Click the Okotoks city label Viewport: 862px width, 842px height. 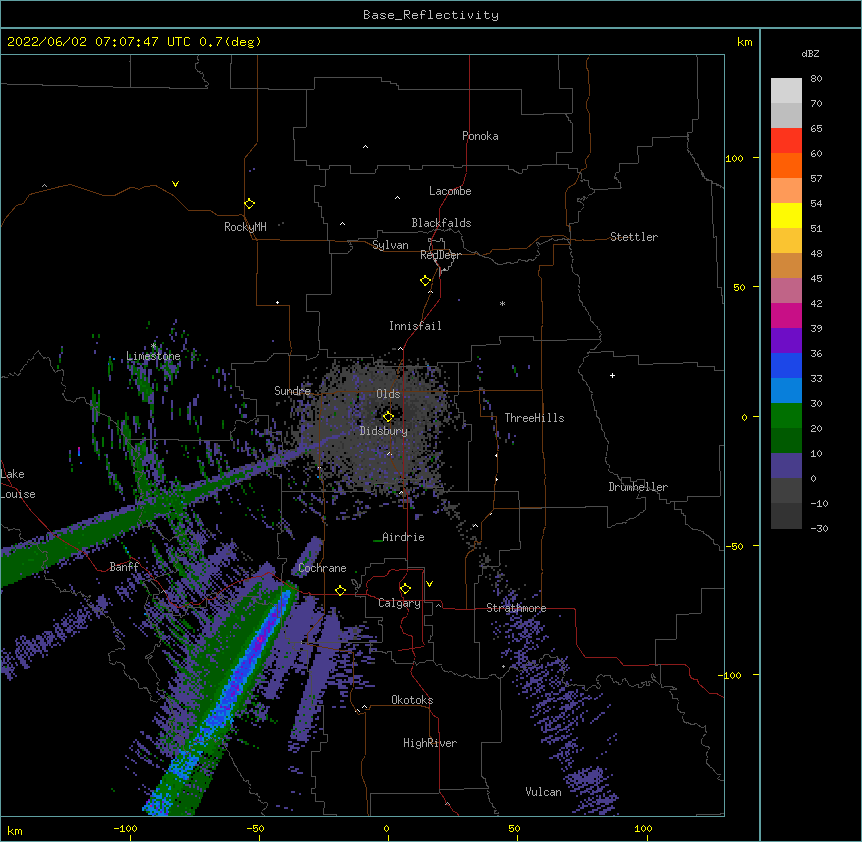pos(412,700)
